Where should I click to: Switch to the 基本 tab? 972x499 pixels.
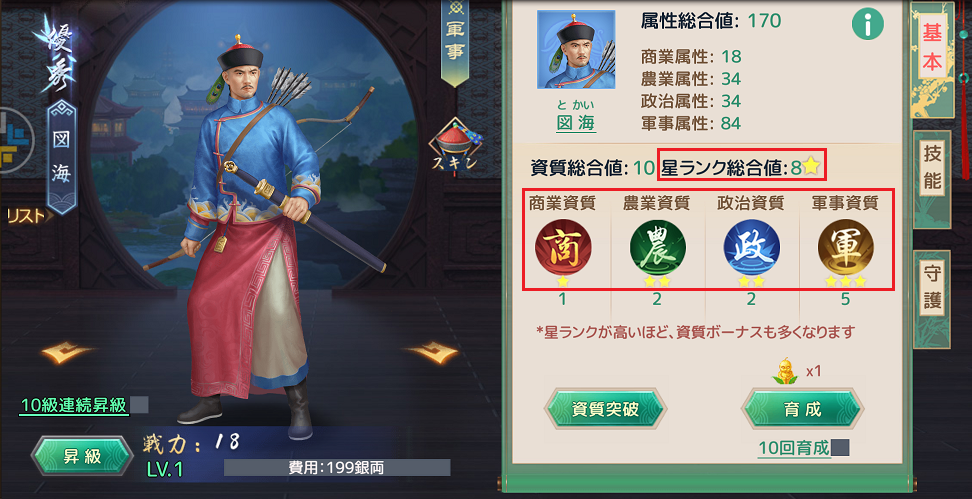point(932,48)
